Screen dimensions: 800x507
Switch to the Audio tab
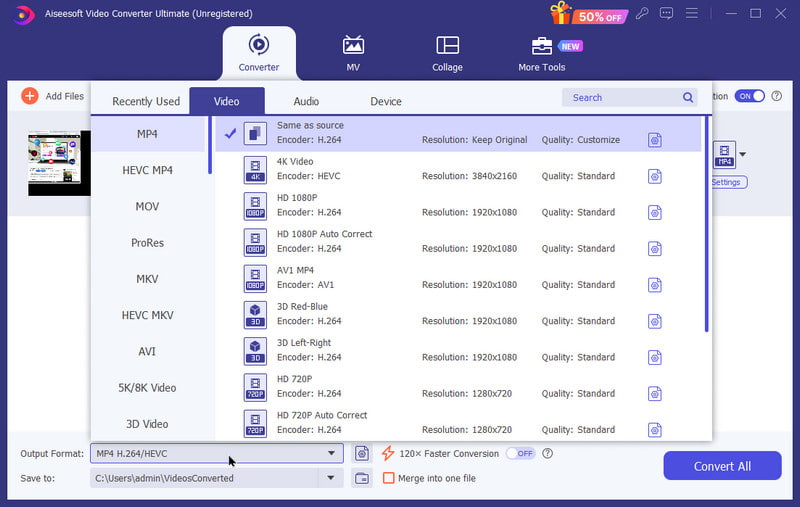coord(306,101)
